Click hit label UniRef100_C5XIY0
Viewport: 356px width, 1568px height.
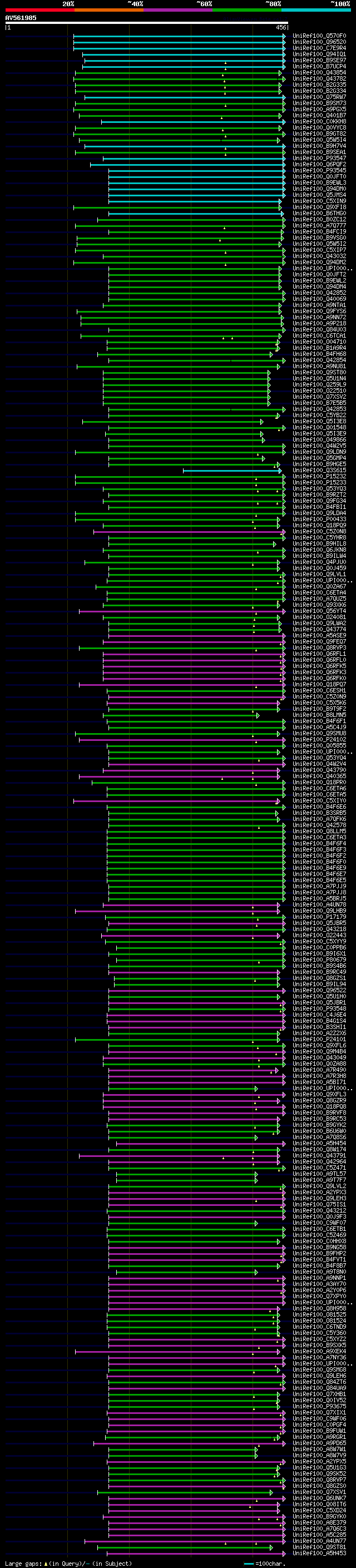pos(319,801)
